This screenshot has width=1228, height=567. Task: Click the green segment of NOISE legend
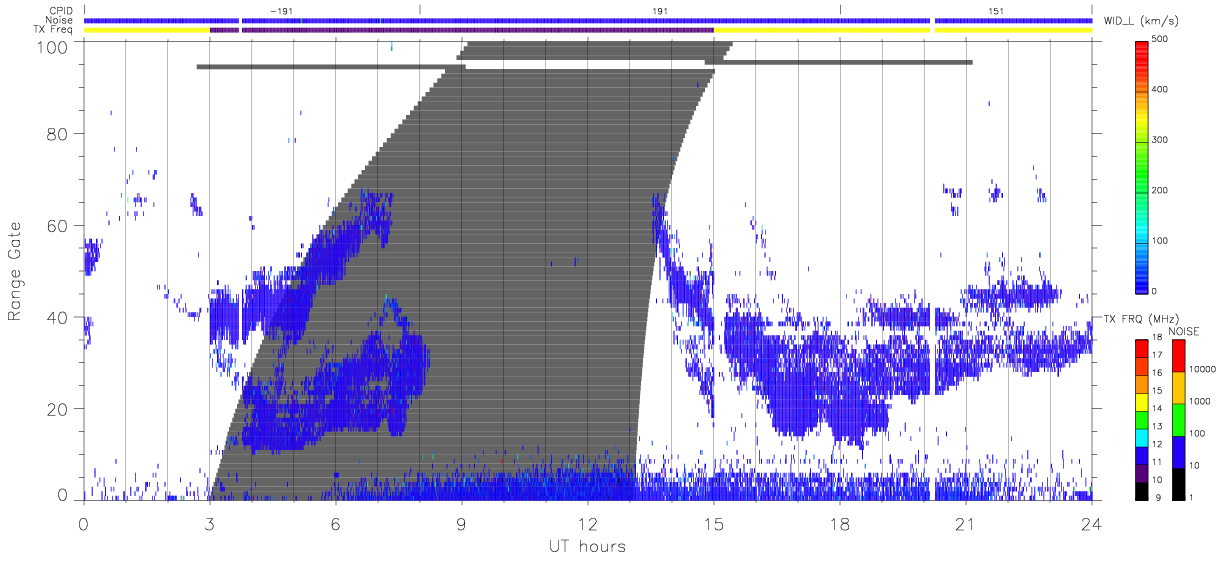coord(1178,419)
